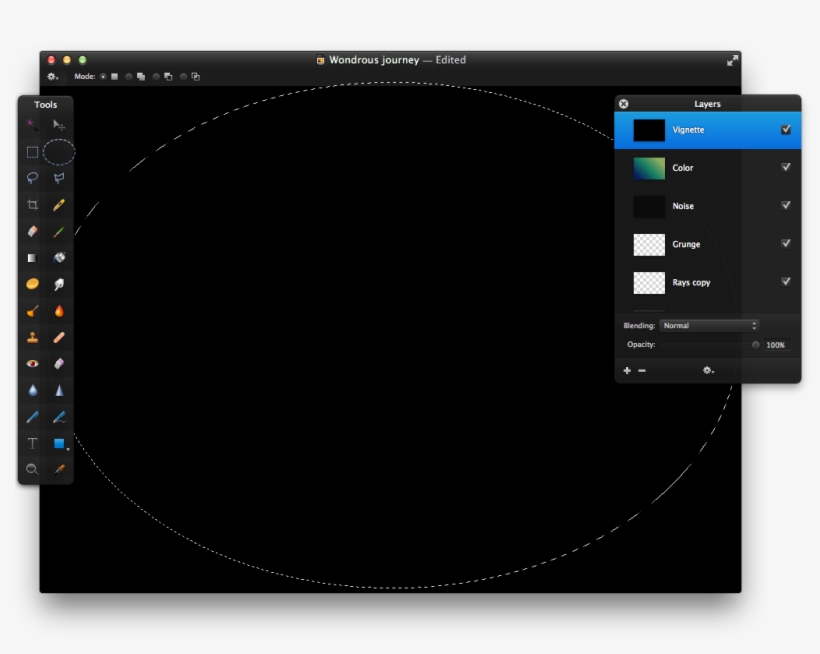Select the Zoom tool
The image size is (820, 654).
31,467
